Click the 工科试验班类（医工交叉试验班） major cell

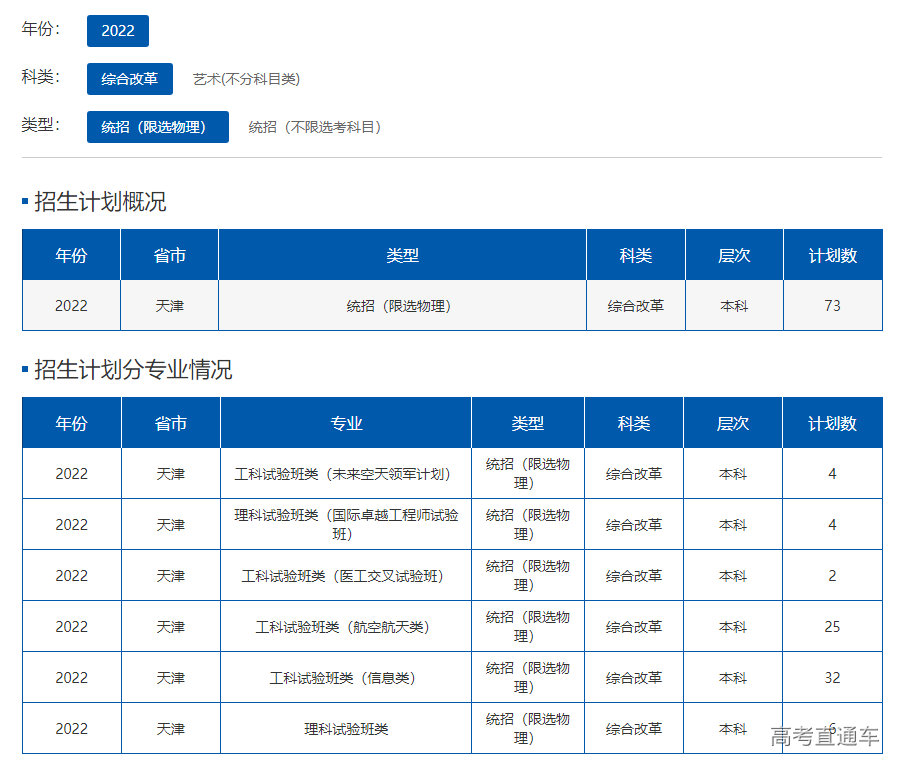coord(346,576)
